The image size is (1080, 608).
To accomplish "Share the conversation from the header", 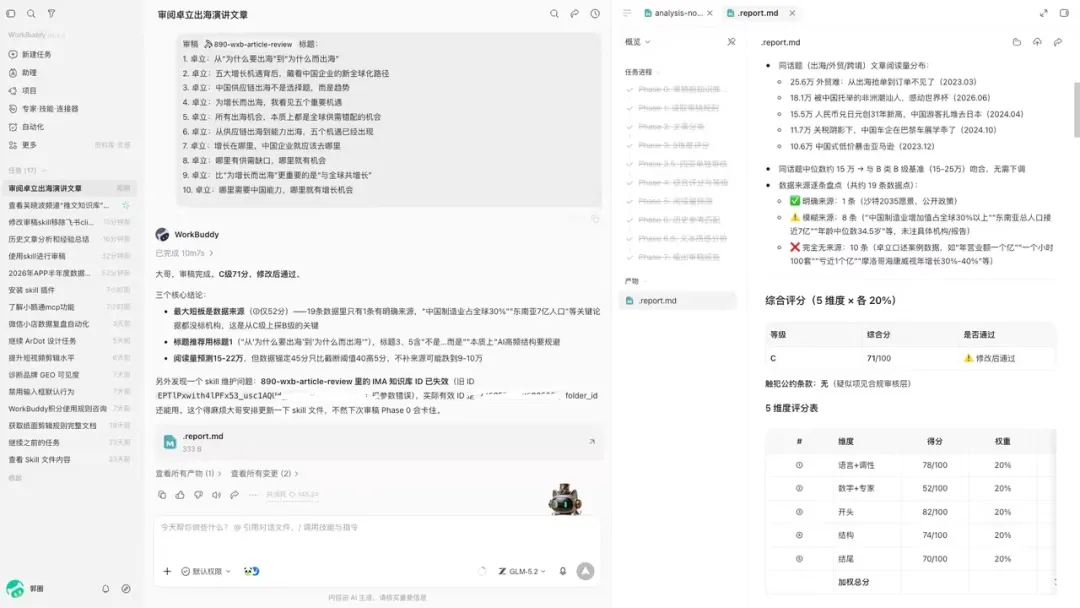I will (x=574, y=14).
